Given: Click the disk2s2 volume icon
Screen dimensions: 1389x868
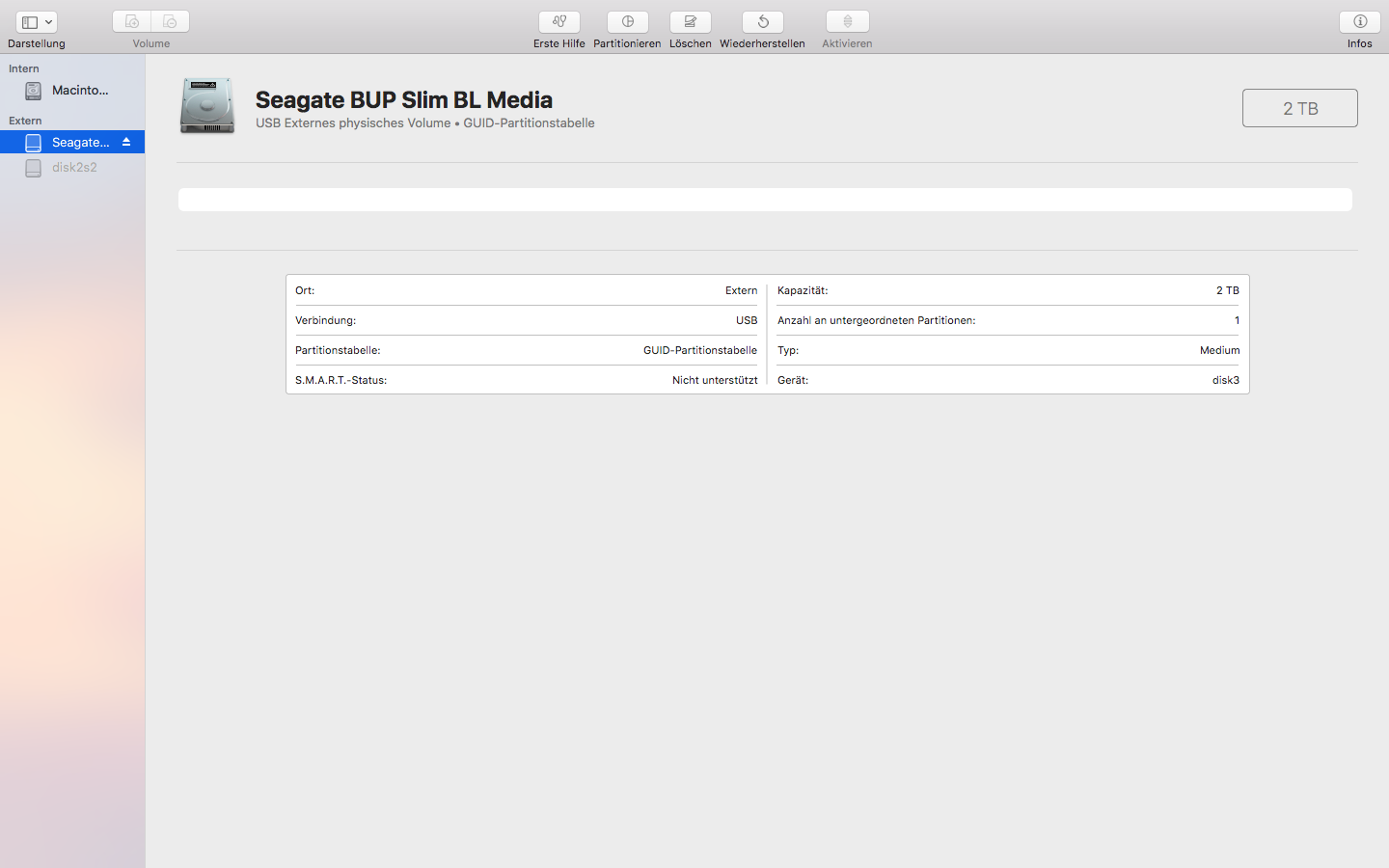Looking at the screenshot, I should coord(33,168).
